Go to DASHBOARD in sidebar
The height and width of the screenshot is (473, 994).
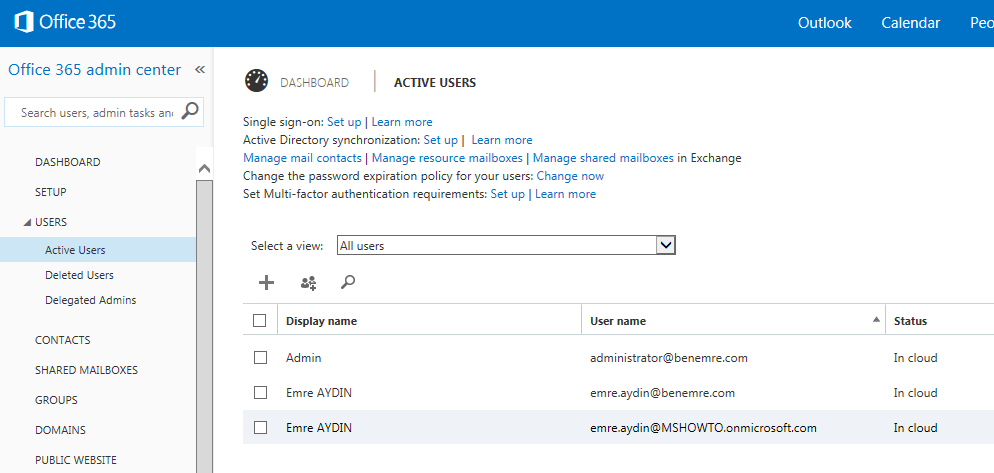68,162
